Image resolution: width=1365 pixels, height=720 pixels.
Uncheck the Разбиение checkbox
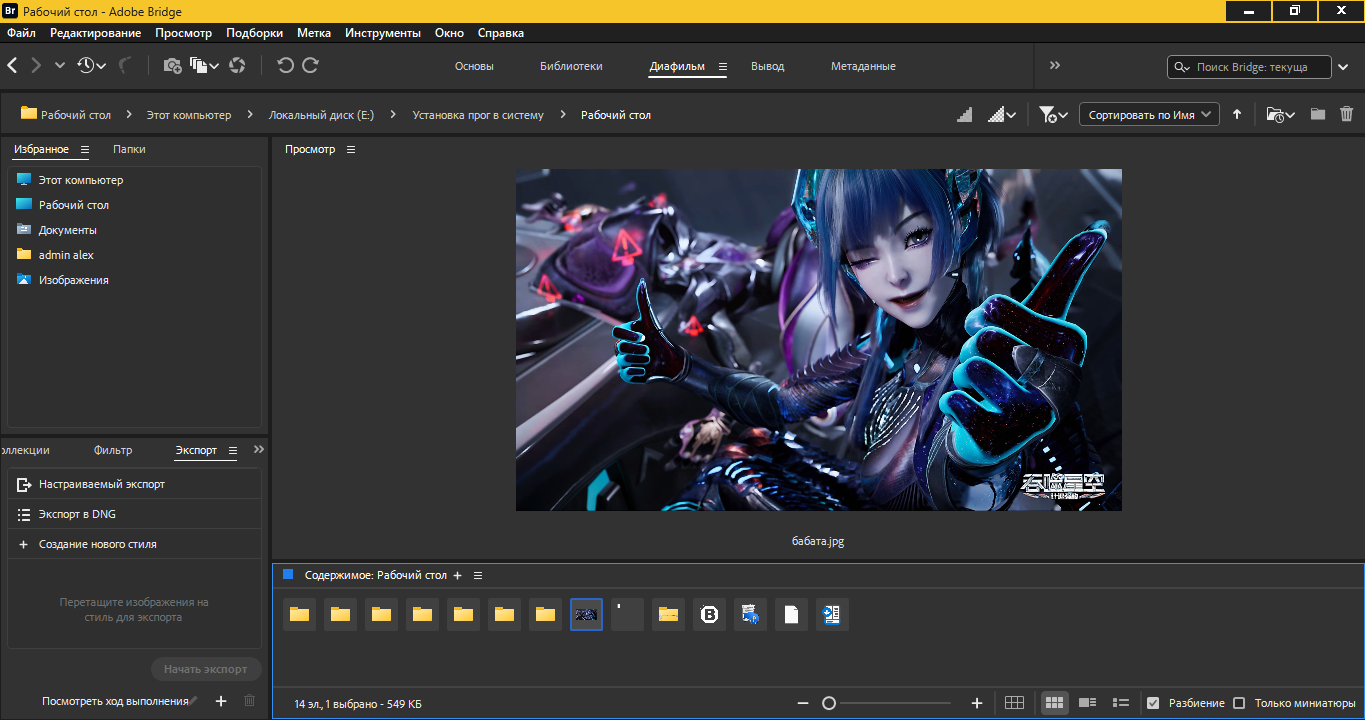click(x=1153, y=703)
